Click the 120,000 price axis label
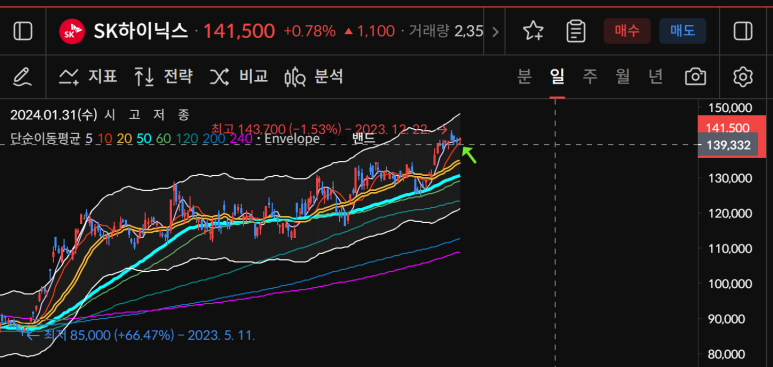Image resolution: width=773 pixels, height=367 pixels. click(x=730, y=214)
